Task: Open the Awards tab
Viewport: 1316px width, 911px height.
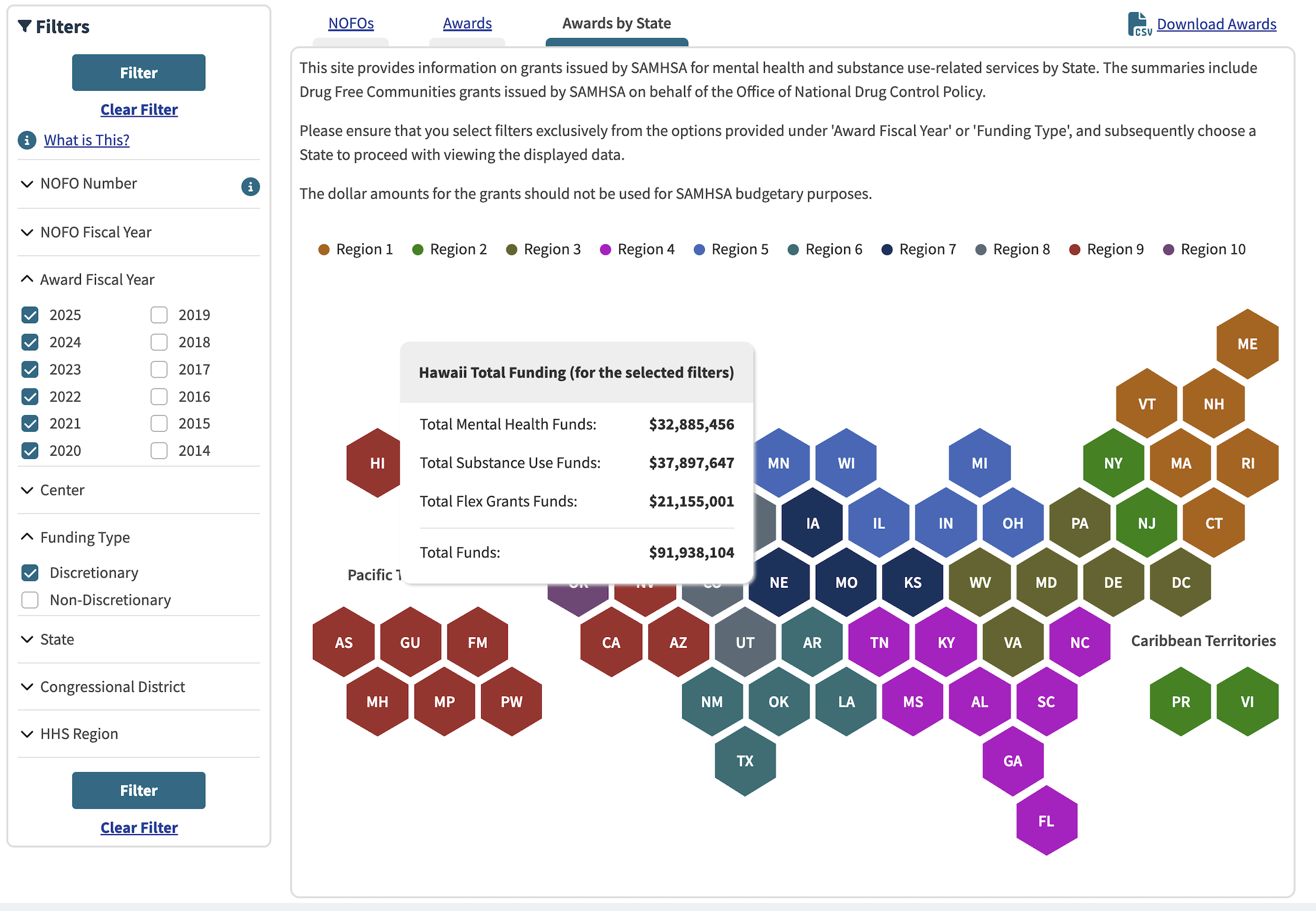Action: (x=467, y=23)
